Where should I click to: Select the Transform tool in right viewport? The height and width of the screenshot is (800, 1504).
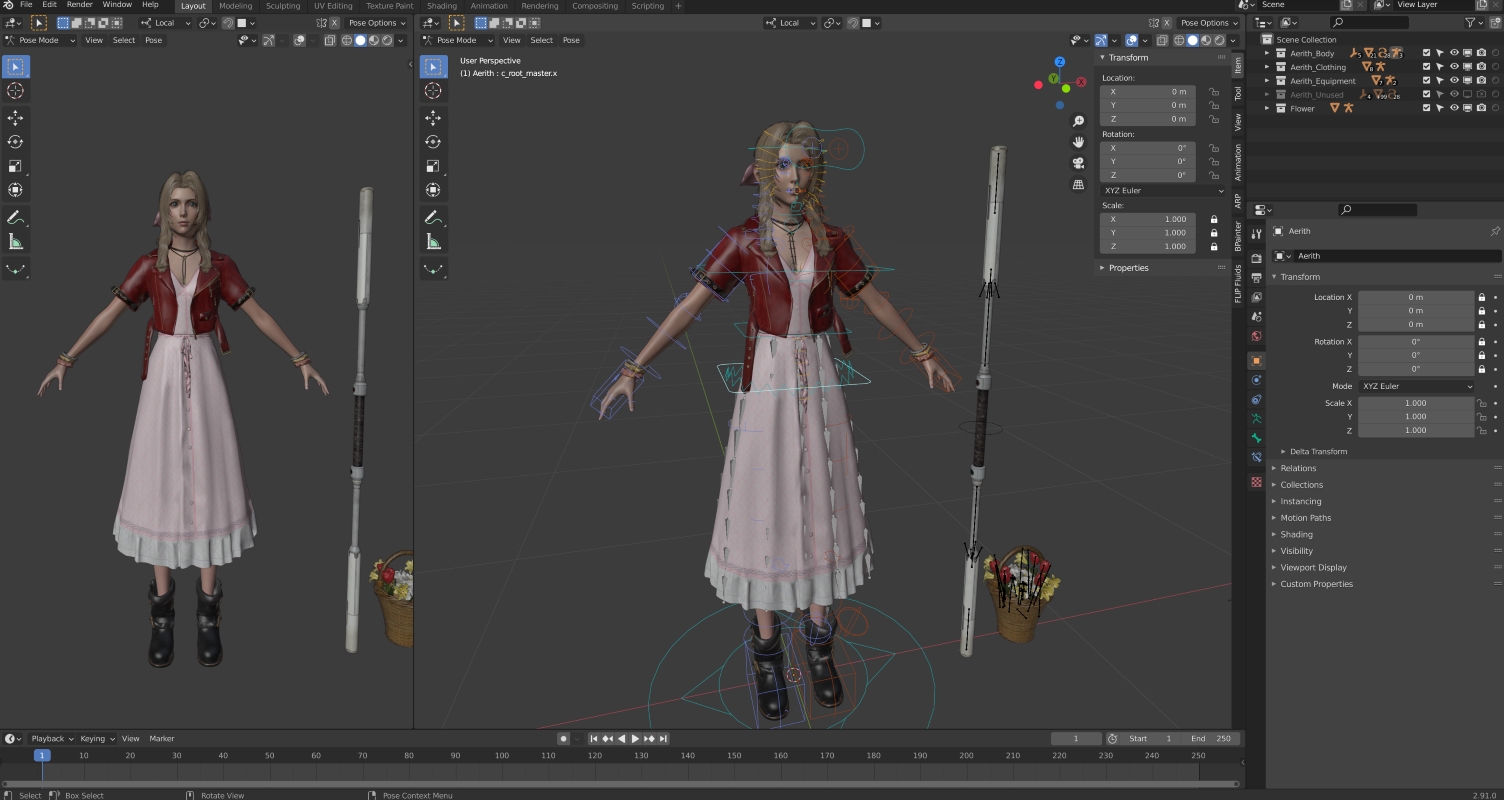click(433, 190)
